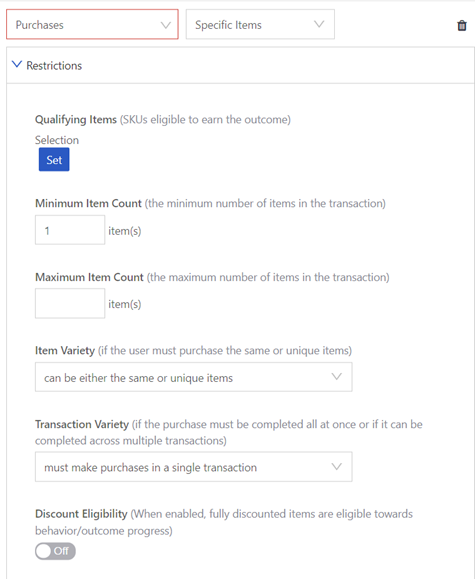Delete this behavior with the trash icon
Screen dimensions: 475x579
[462, 25]
